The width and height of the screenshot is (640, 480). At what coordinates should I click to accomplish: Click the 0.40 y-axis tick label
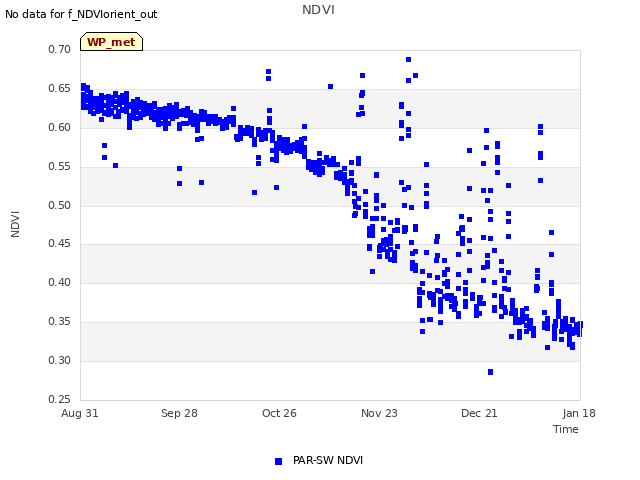(60, 282)
